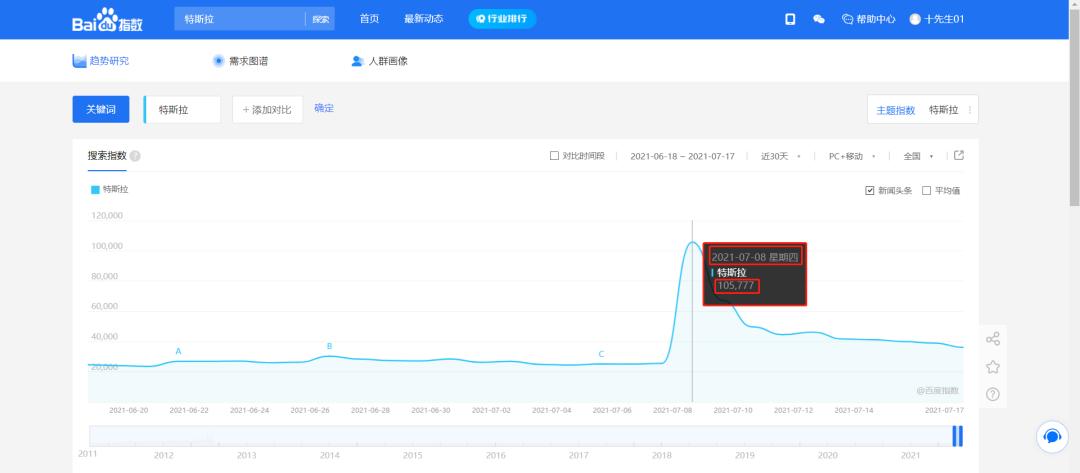Expand the PC+移动 dropdown
The height and width of the screenshot is (473, 1080).
[852, 156]
